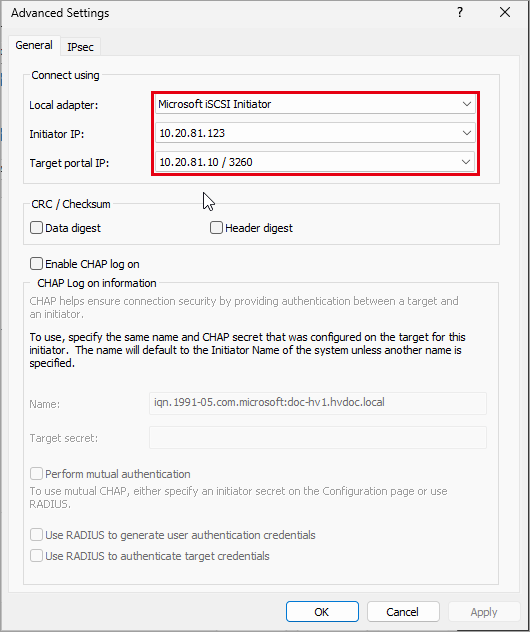
Task: Click the Microsoft iSCSI Initiator adapter value
Action: [x=214, y=104]
